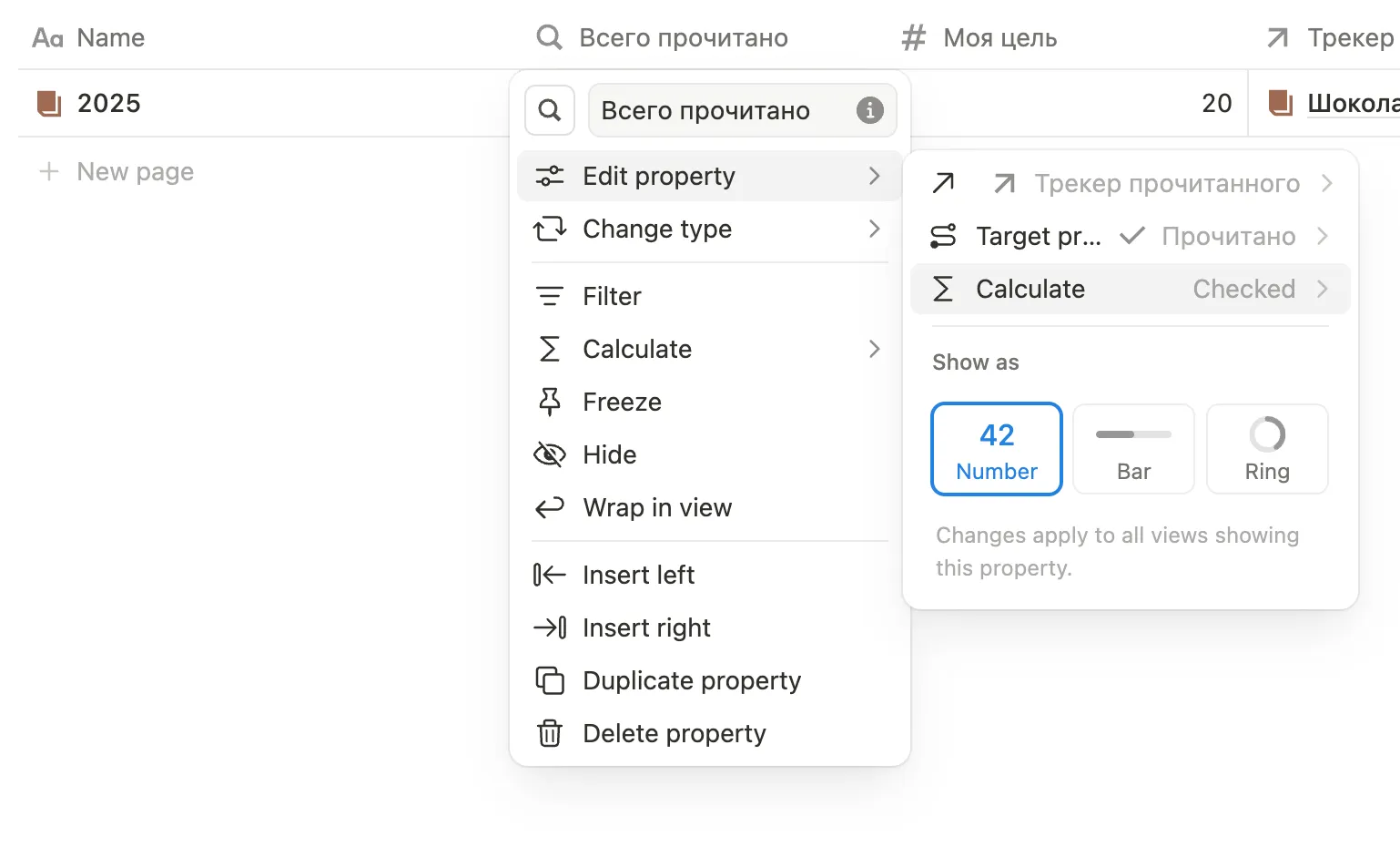Open the Calculate Checked dropdown
1400x867 pixels.
click(1130, 289)
